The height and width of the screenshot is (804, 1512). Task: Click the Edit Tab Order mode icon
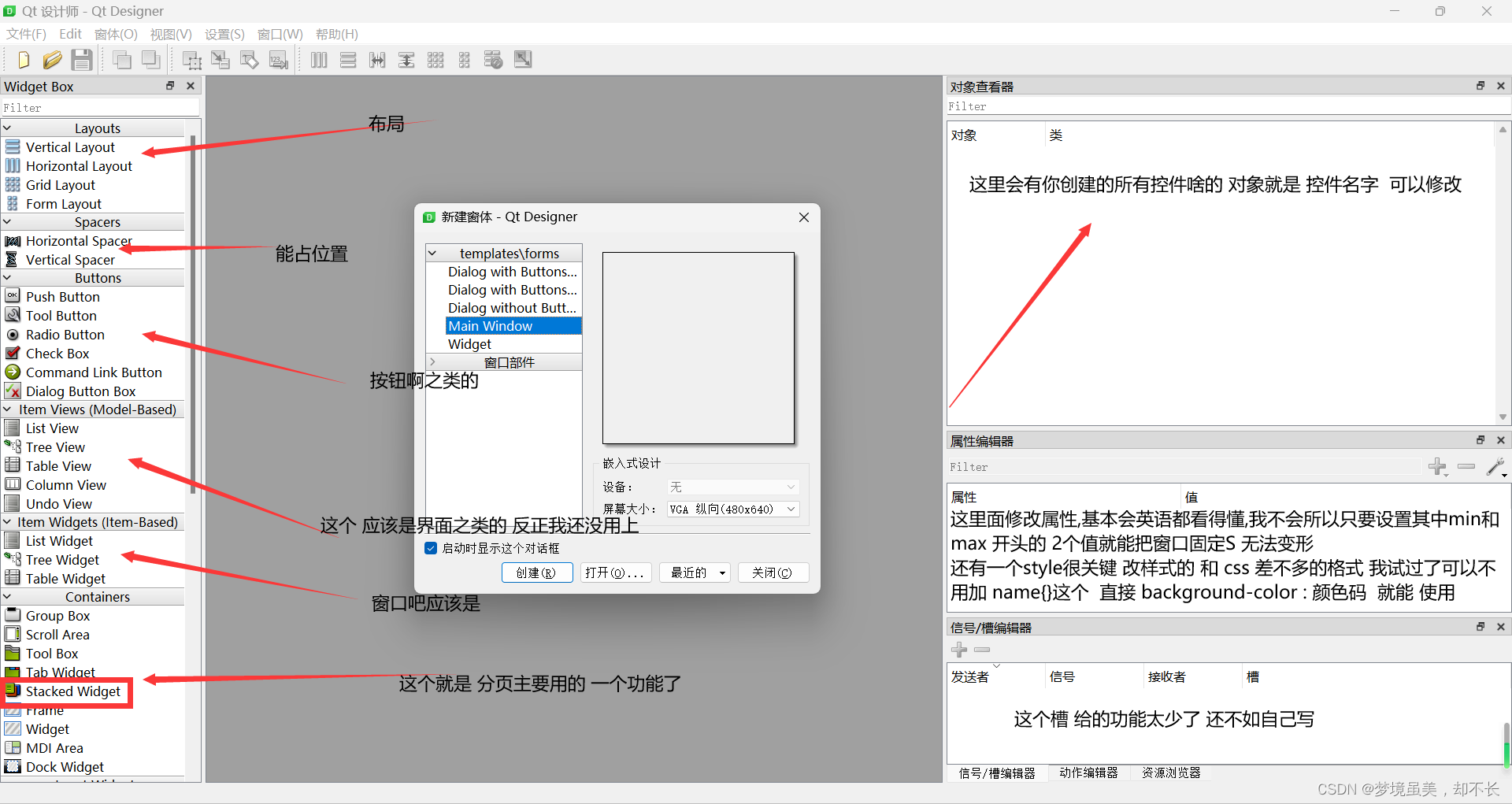pyautogui.click(x=278, y=59)
